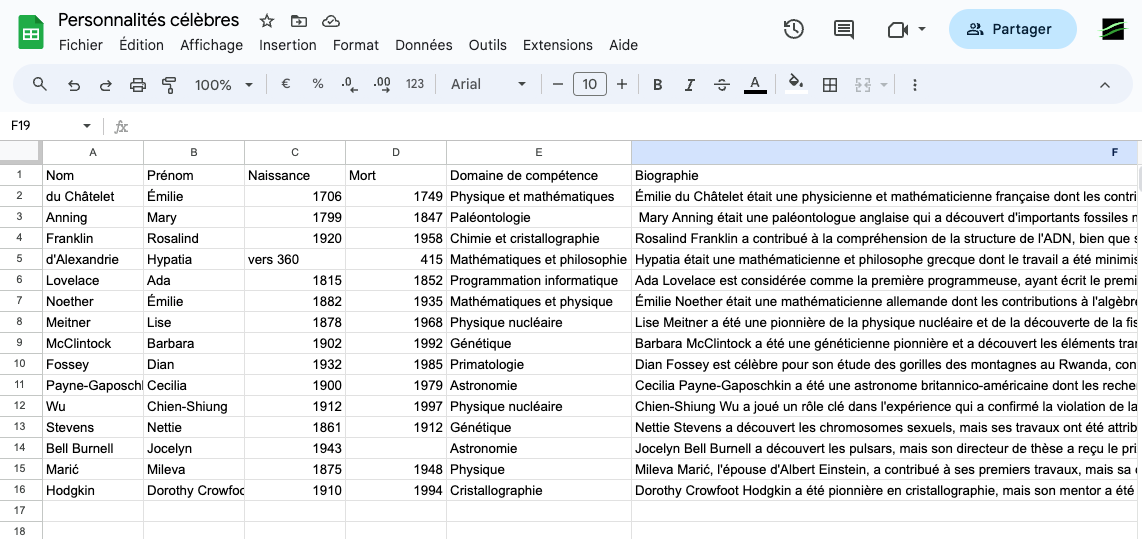
Task: Click the search menus magnifier icon
Action: tap(40, 84)
